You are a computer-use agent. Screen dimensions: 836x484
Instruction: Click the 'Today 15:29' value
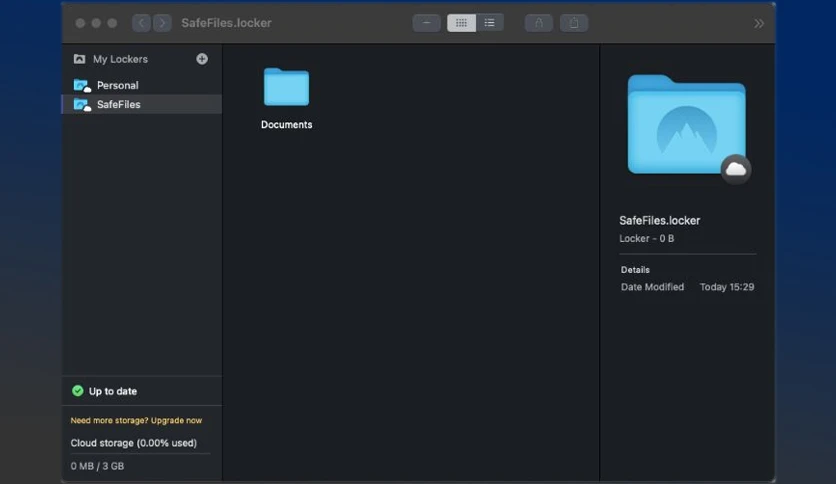pos(727,287)
